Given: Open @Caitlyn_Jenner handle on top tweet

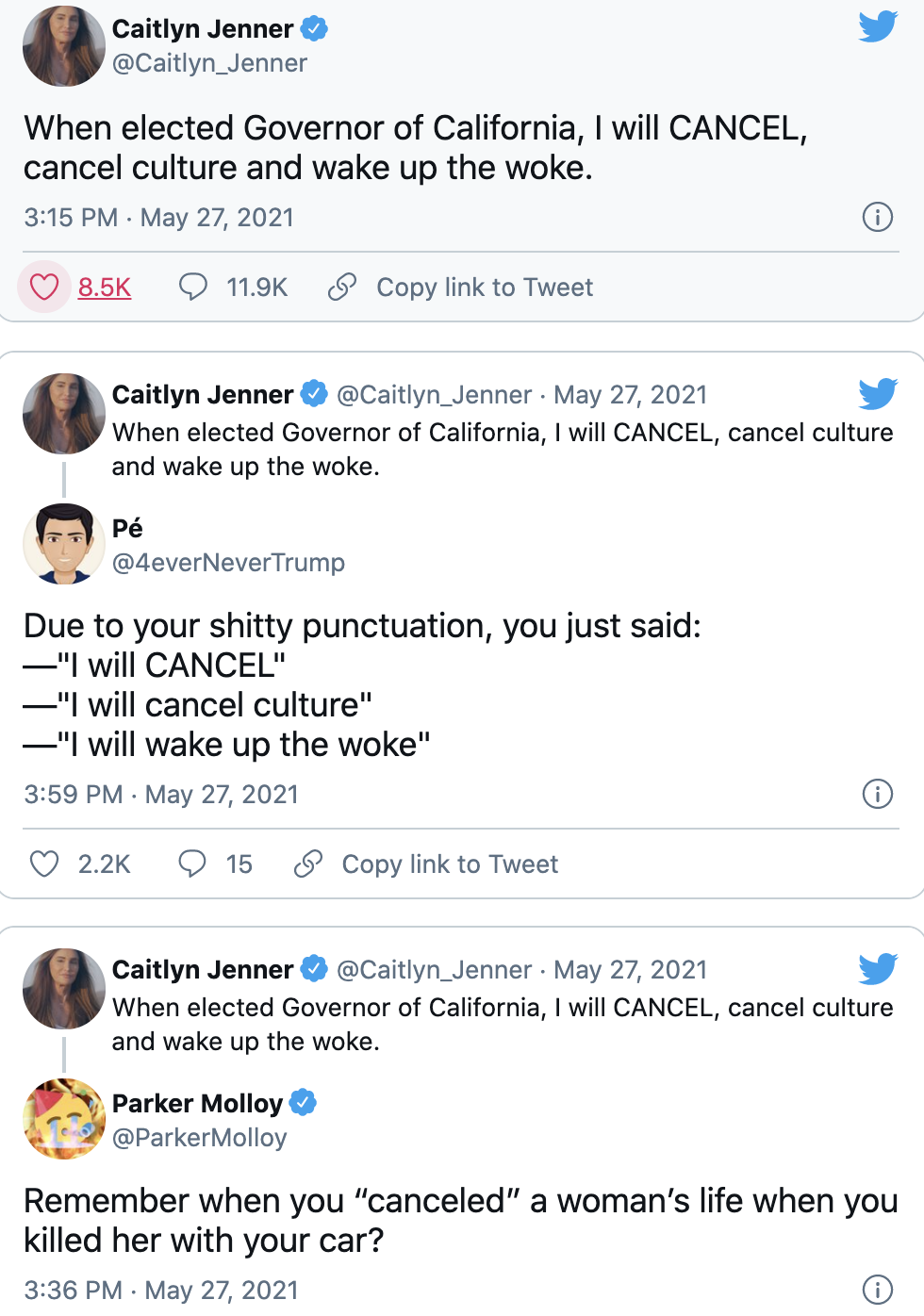Looking at the screenshot, I should (x=209, y=63).
